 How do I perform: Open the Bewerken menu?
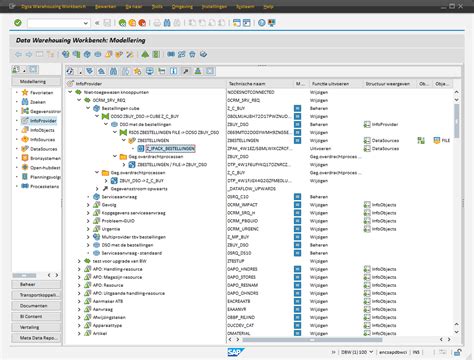click(105, 6)
